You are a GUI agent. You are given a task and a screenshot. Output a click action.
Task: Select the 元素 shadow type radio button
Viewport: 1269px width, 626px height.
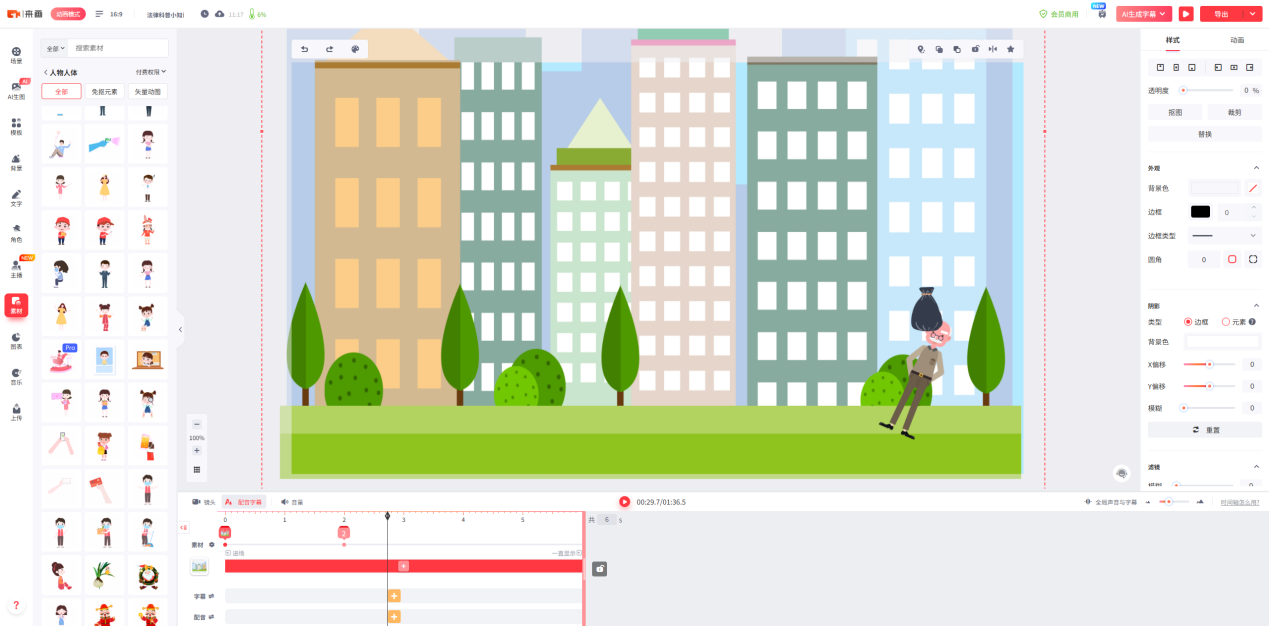[1226, 322]
